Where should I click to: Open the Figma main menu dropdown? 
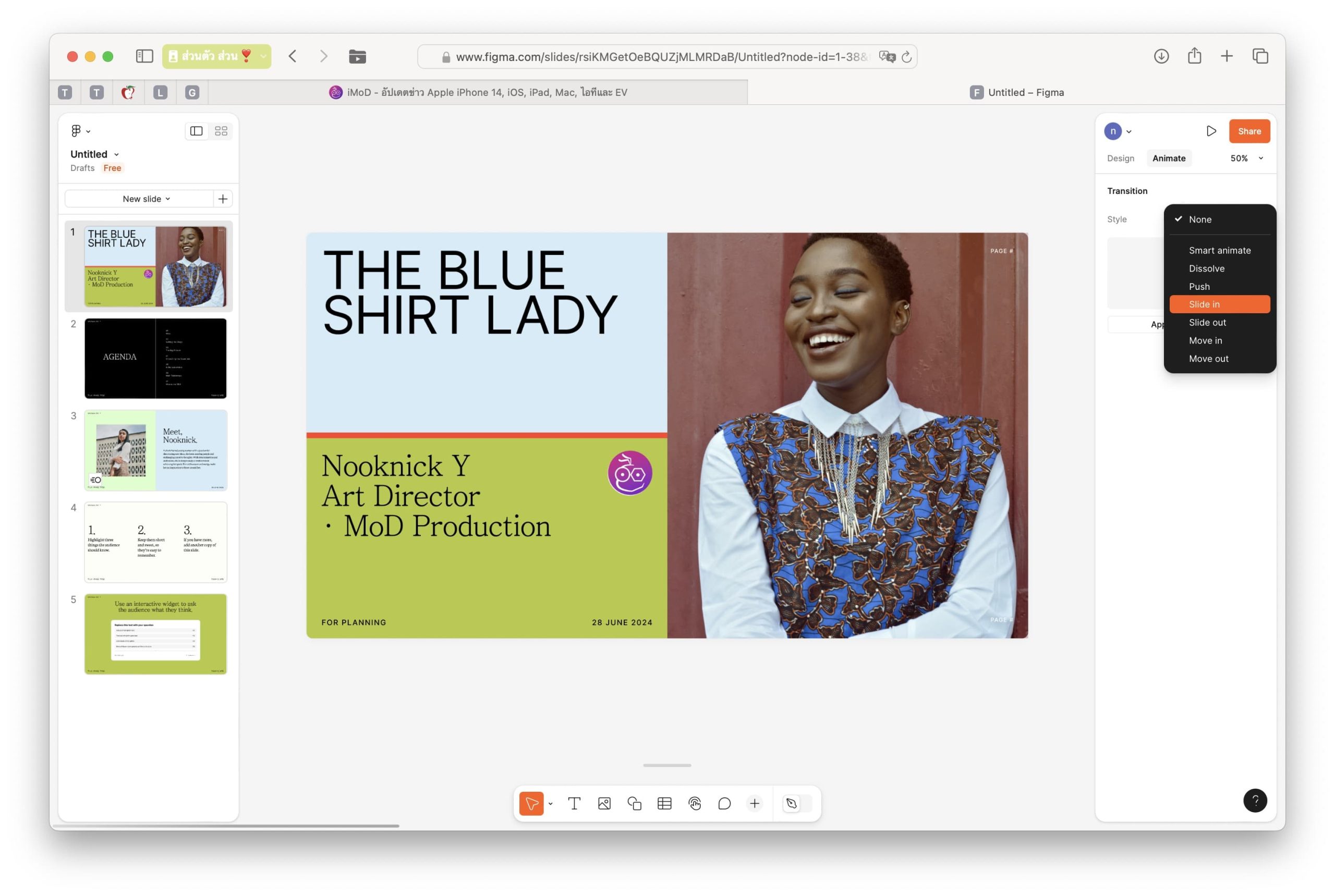[x=80, y=131]
